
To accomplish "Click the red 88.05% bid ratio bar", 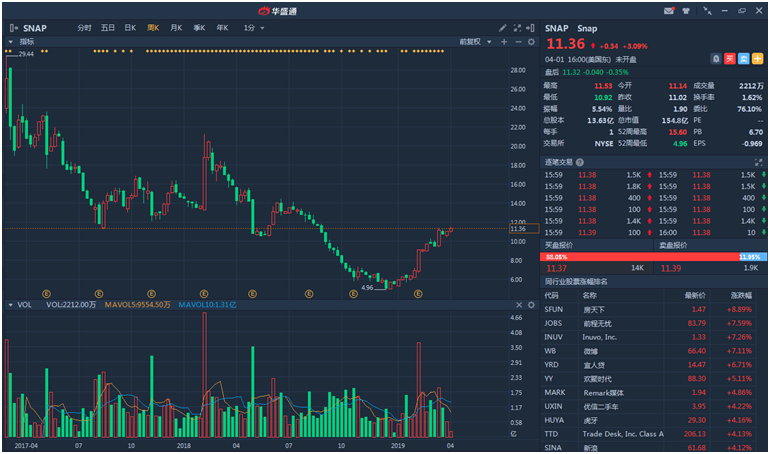I will click(x=639, y=257).
